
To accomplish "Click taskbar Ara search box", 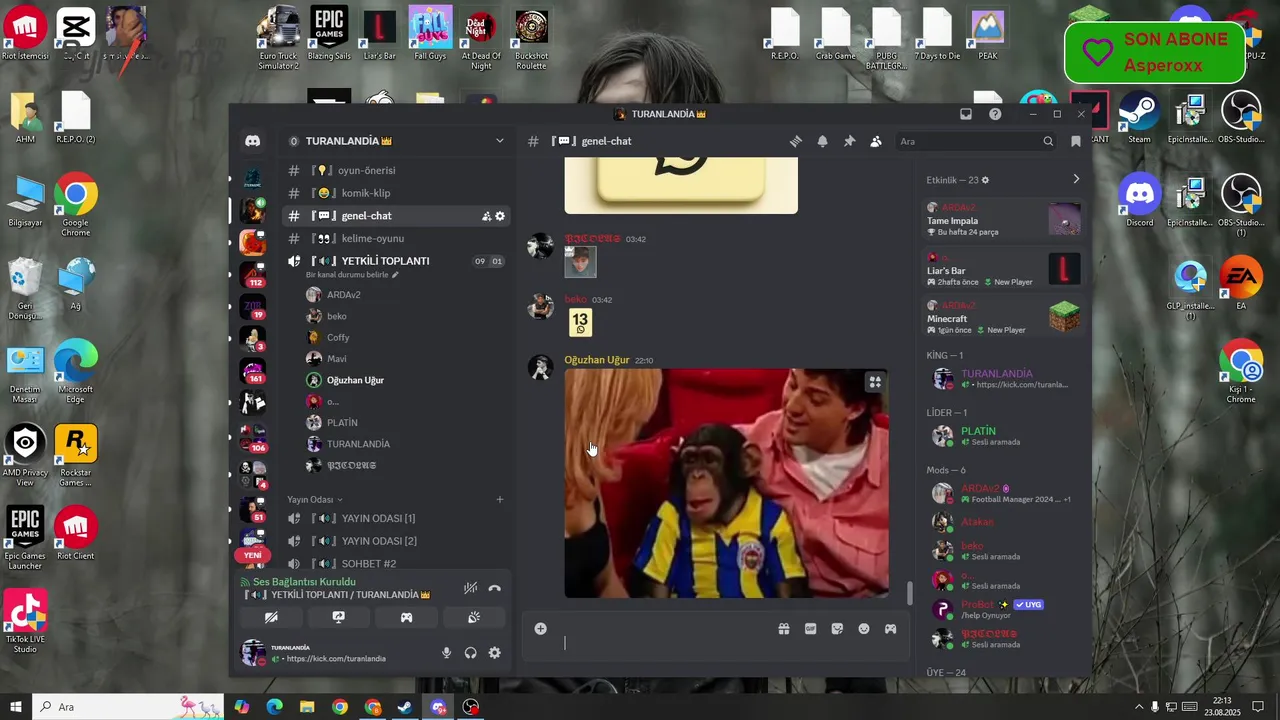I will tap(127, 707).
